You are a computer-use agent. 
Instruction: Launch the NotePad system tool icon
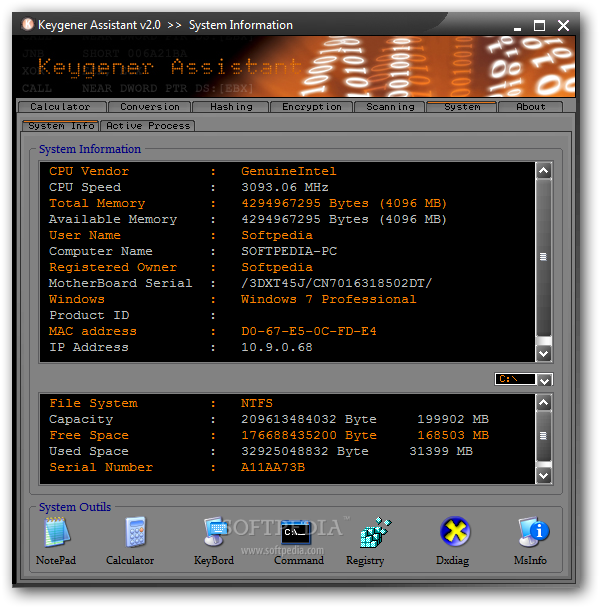pyautogui.click(x=57, y=531)
